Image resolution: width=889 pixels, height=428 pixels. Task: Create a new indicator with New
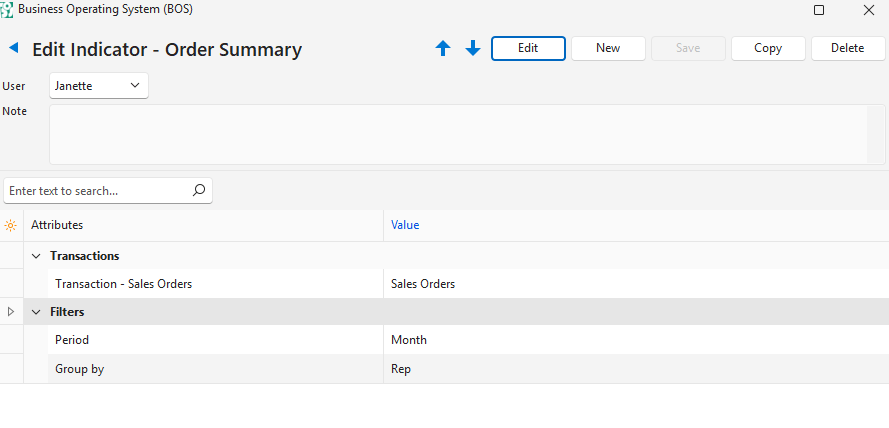[x=607, y=48]
